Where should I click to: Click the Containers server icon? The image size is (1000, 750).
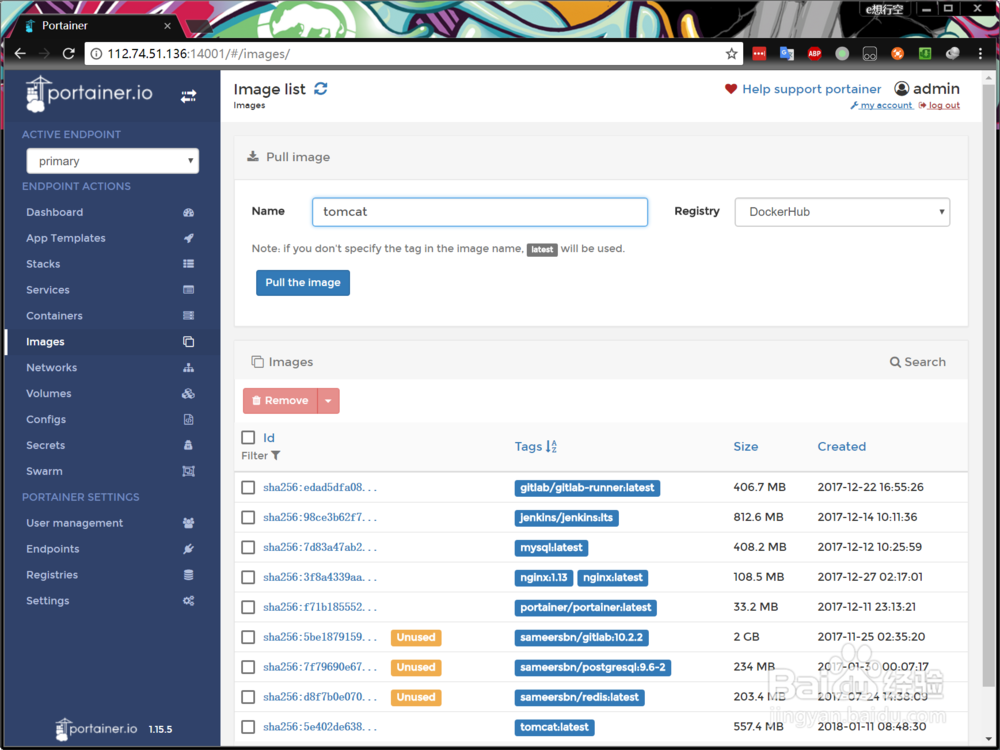(x=188, y=316)
